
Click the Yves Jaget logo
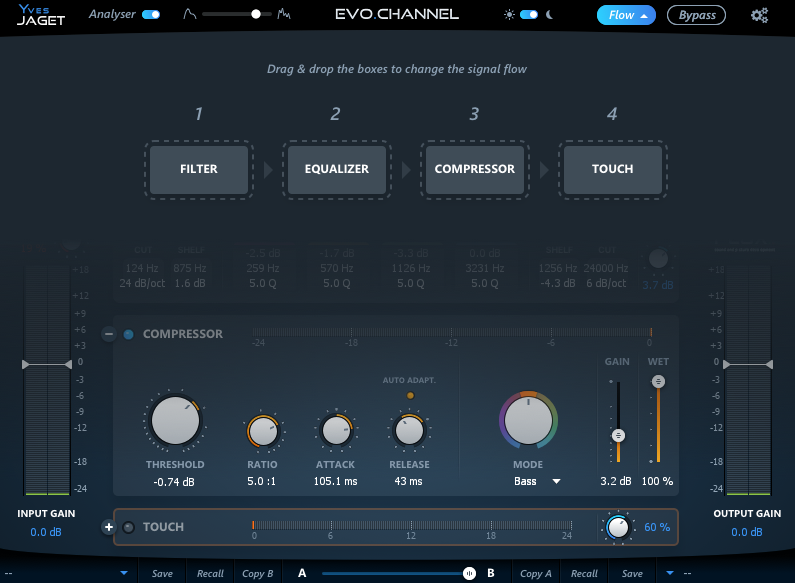tap(41, 15)
